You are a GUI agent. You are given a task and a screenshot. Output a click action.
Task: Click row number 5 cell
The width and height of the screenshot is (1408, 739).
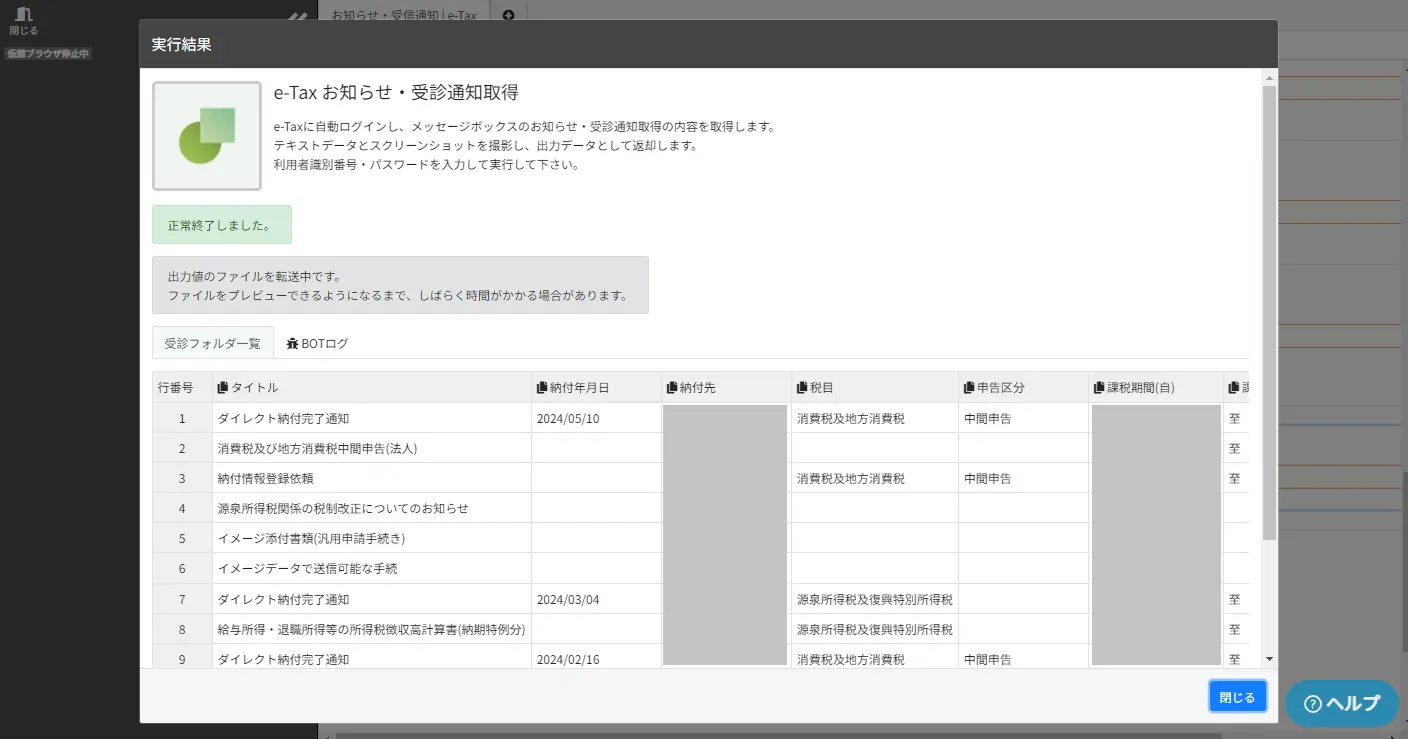182,538
